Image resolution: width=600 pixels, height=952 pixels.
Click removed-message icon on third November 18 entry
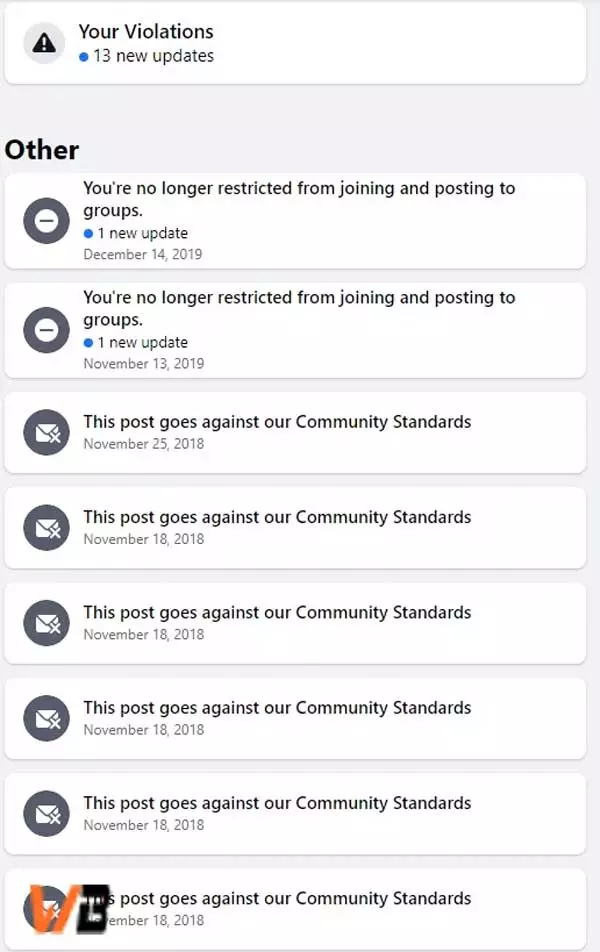46,718
